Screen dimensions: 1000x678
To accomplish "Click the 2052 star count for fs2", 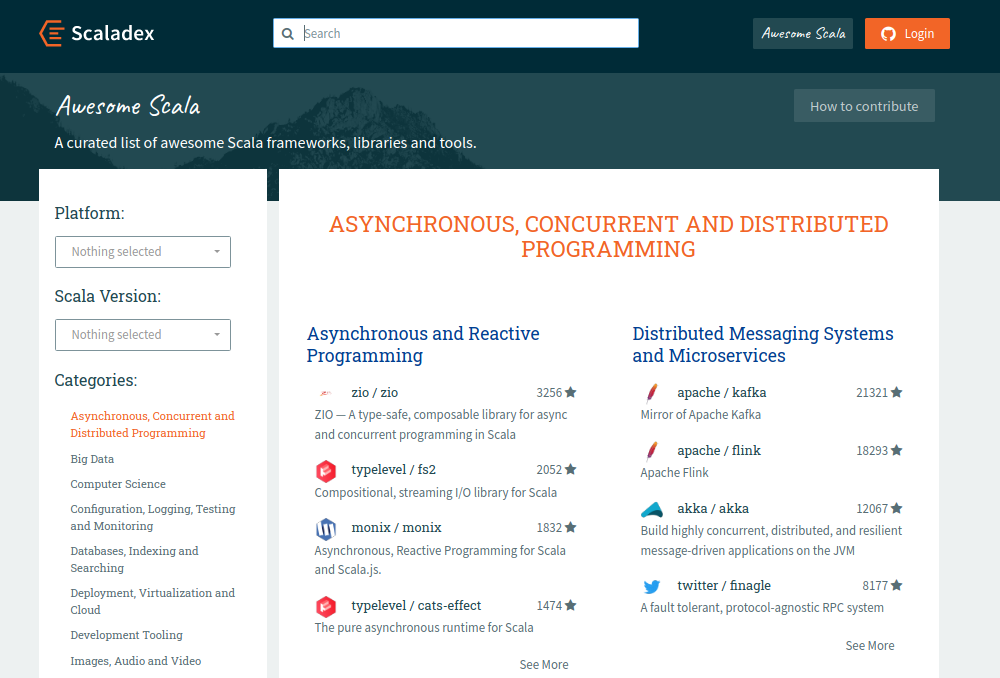I will (x=549, y=470).
